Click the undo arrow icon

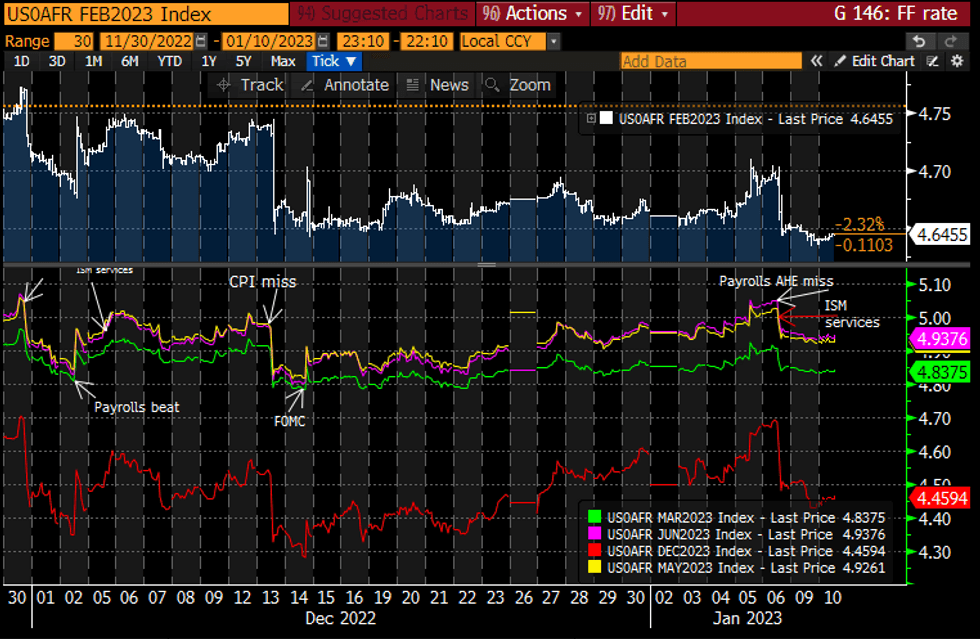pos(919,41)
